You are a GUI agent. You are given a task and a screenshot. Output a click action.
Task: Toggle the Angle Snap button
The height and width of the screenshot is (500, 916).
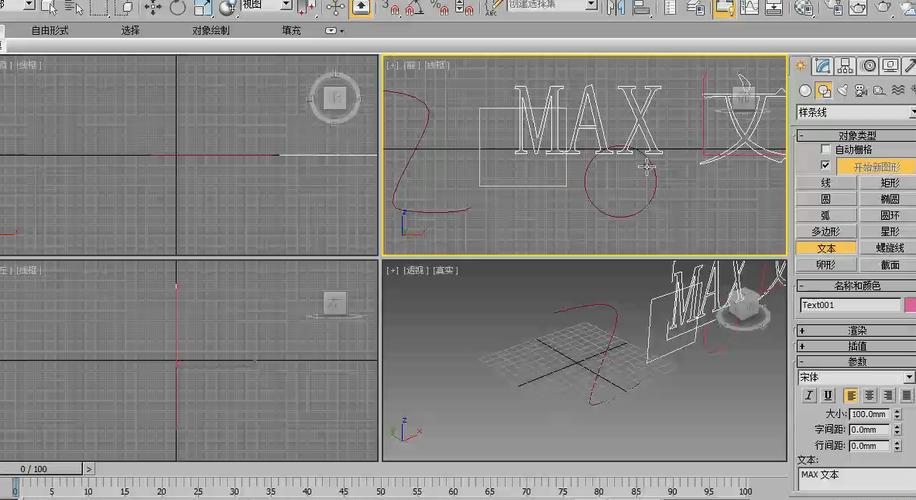coord(414,7)
